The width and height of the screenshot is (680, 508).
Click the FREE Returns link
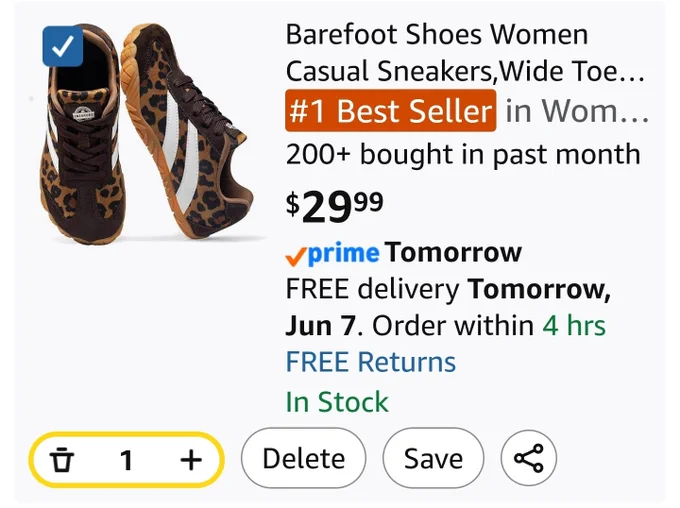[371, 362]
